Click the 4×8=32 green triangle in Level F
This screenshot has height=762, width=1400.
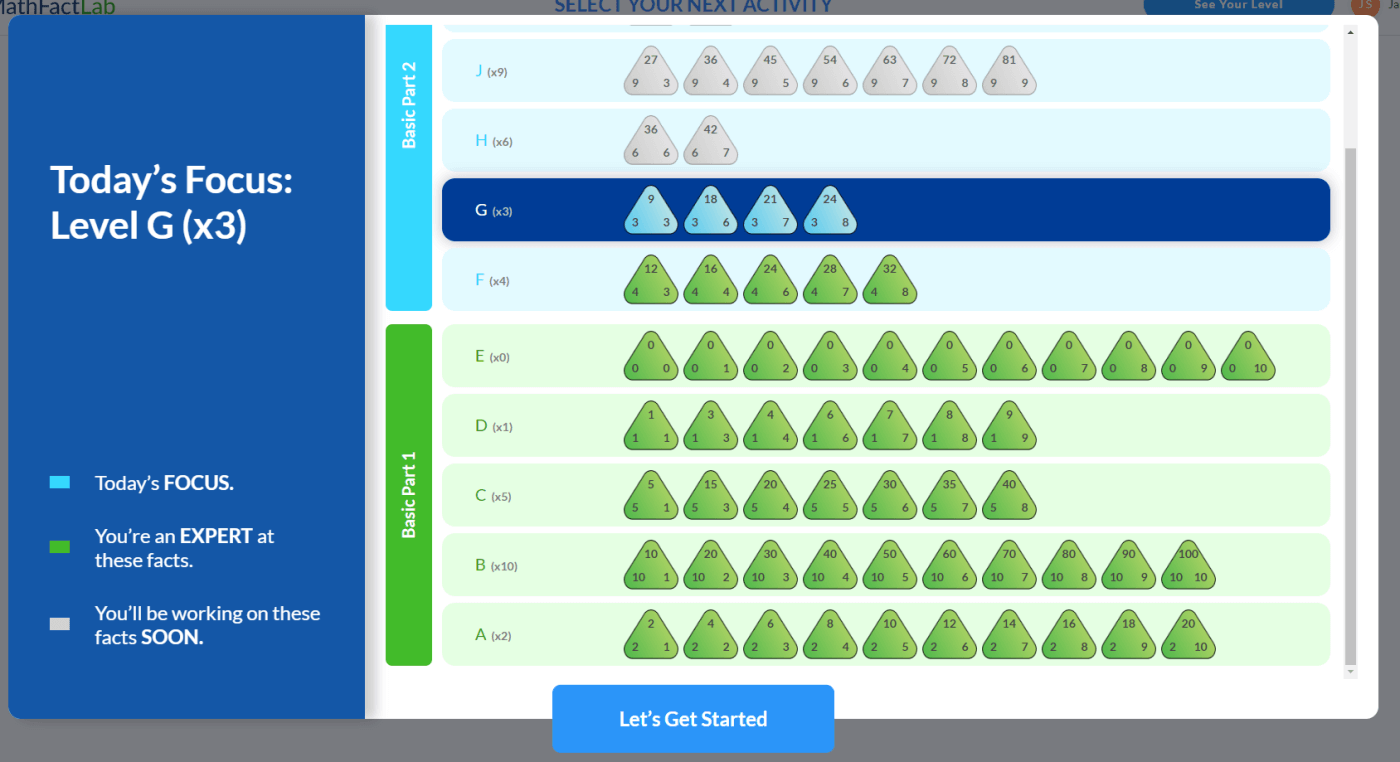click(x=889, y=281)
